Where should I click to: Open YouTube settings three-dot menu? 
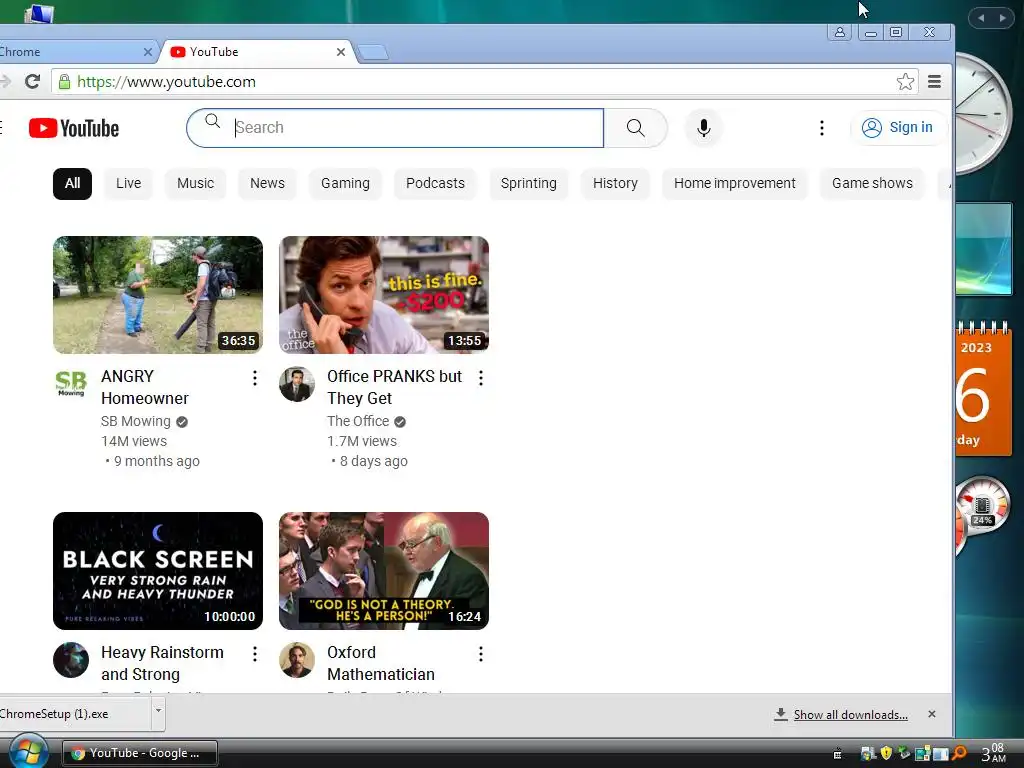(x=822, y=128)
